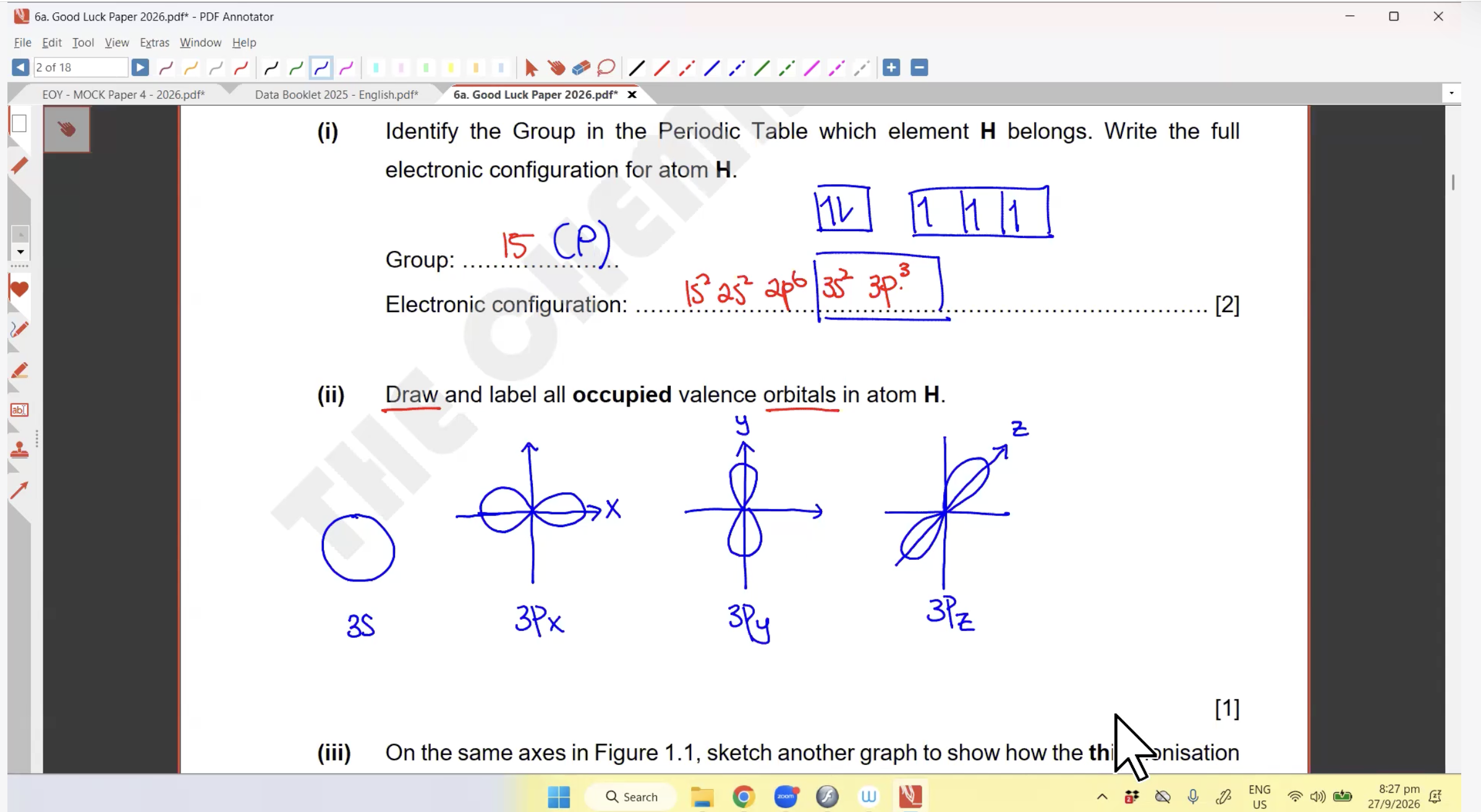
Task: Select the orange pen preset
Action: [x=191, y=67]
